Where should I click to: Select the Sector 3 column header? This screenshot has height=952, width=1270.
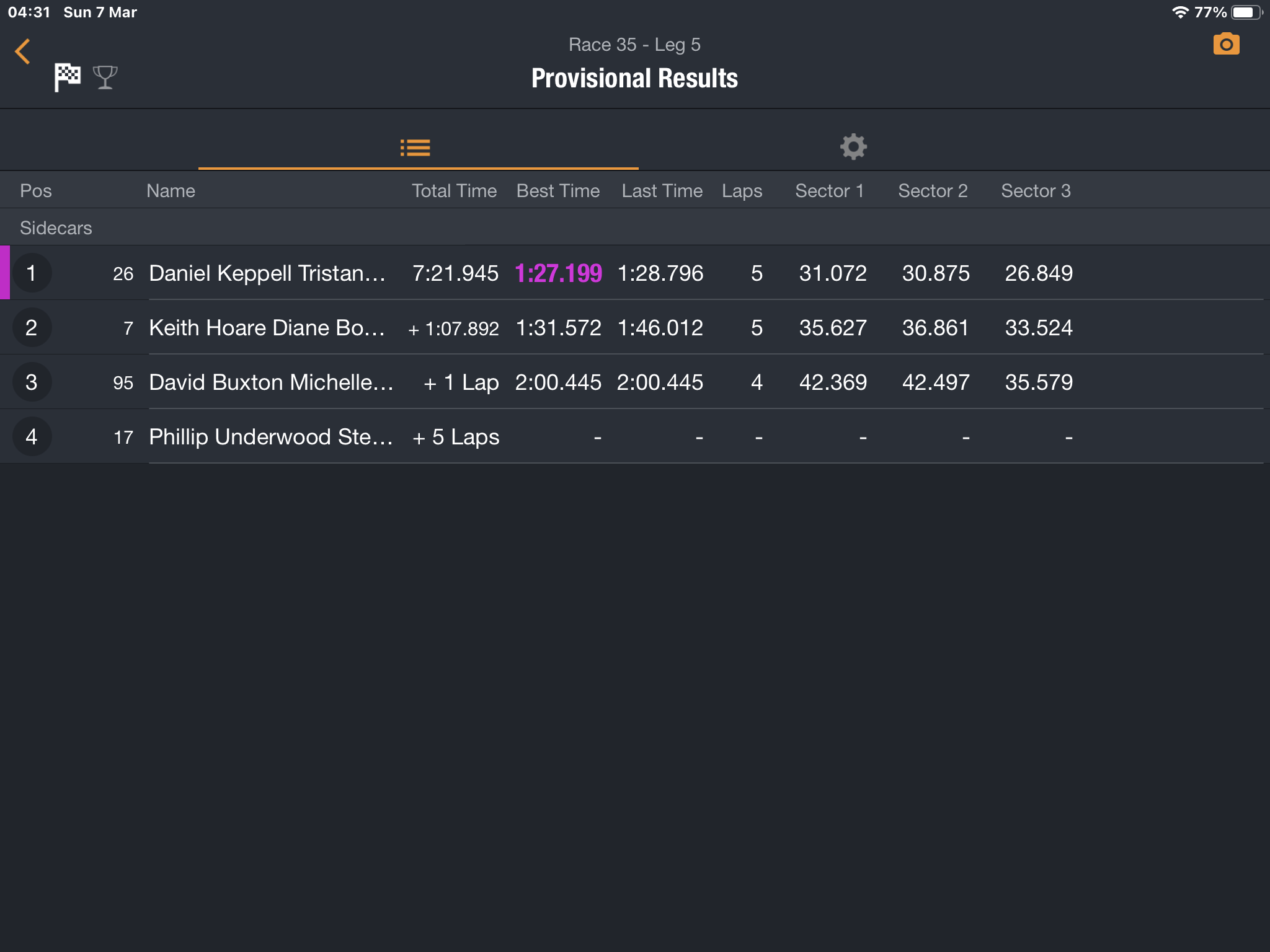pyautogui.click(x=1036, y=191)
